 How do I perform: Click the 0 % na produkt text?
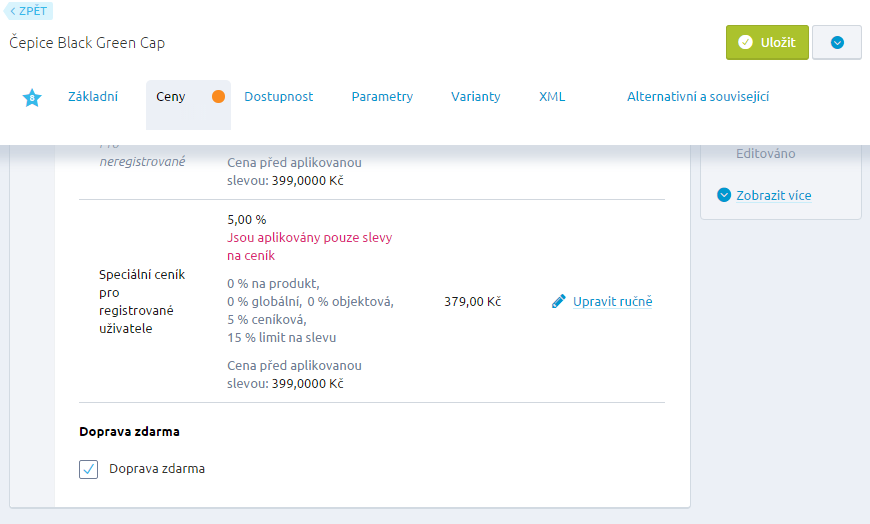[x=274, y=284]
